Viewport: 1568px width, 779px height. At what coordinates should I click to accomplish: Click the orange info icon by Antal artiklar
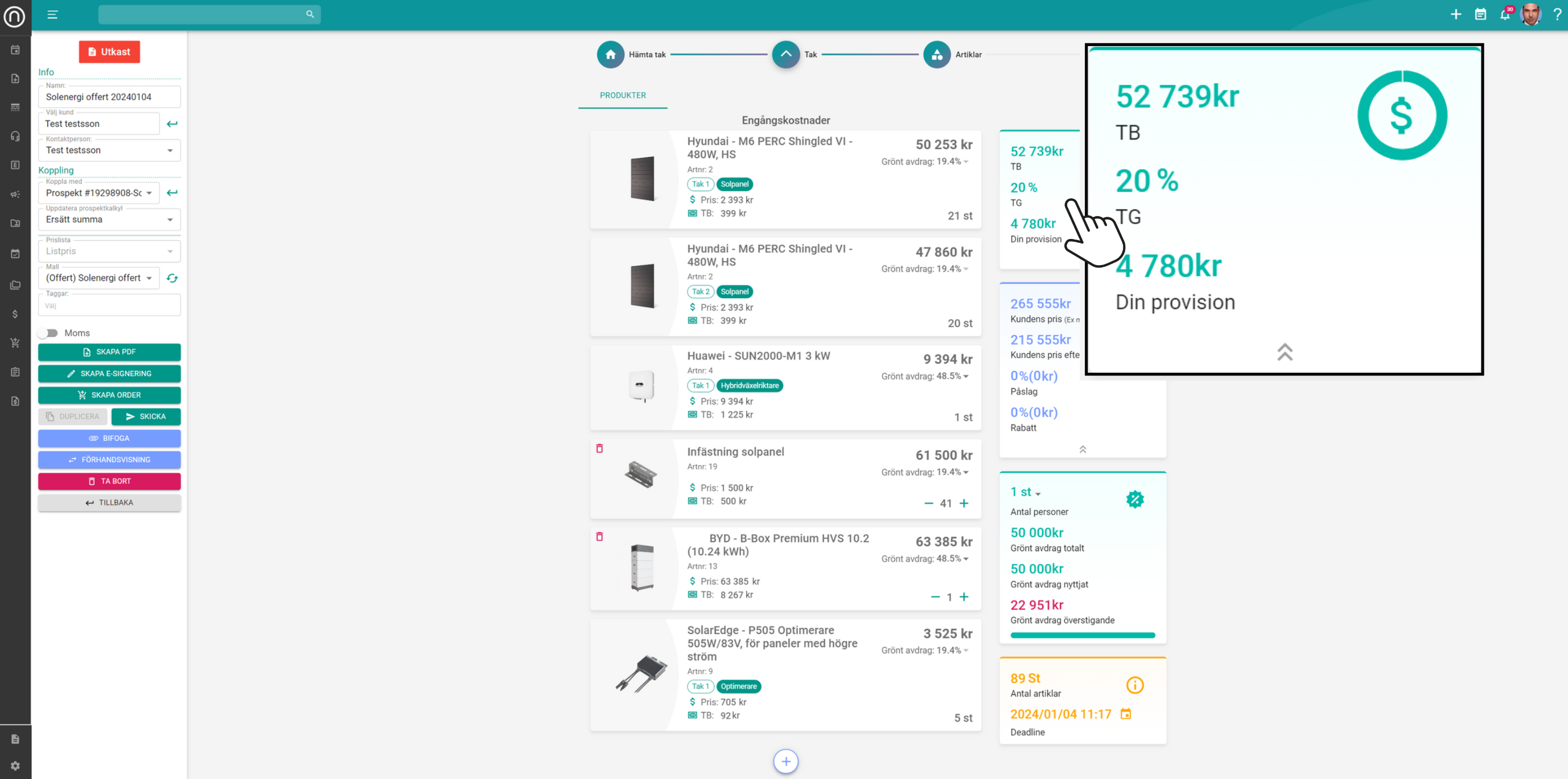pos(1135,685)
